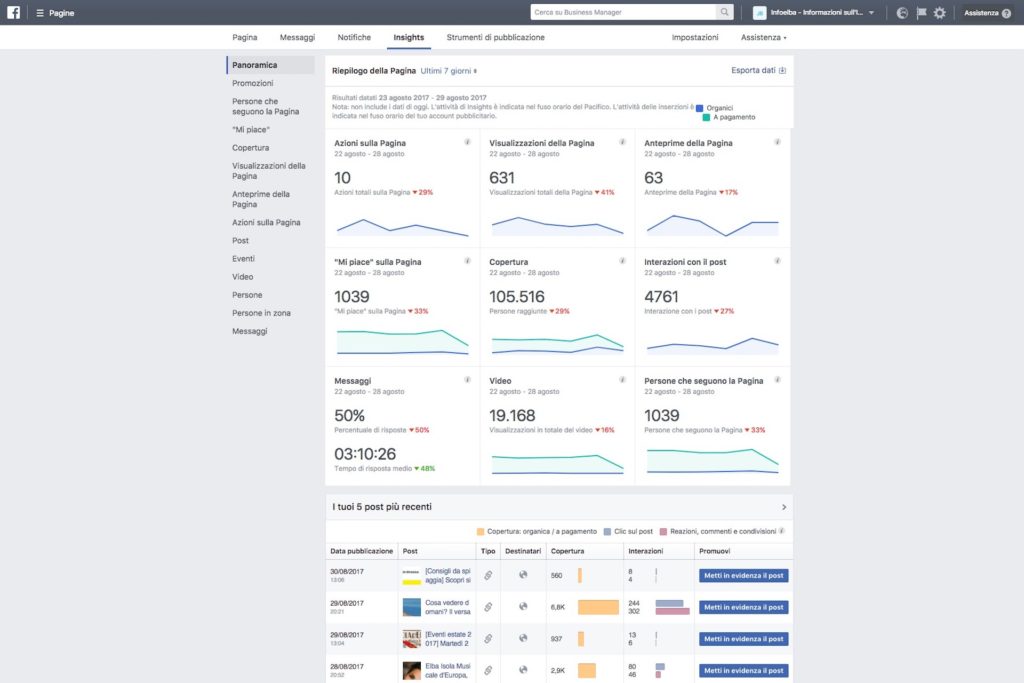Click info icon on Anteprime della Pagina card
1024x683 pixels.
tap(777, 142)
